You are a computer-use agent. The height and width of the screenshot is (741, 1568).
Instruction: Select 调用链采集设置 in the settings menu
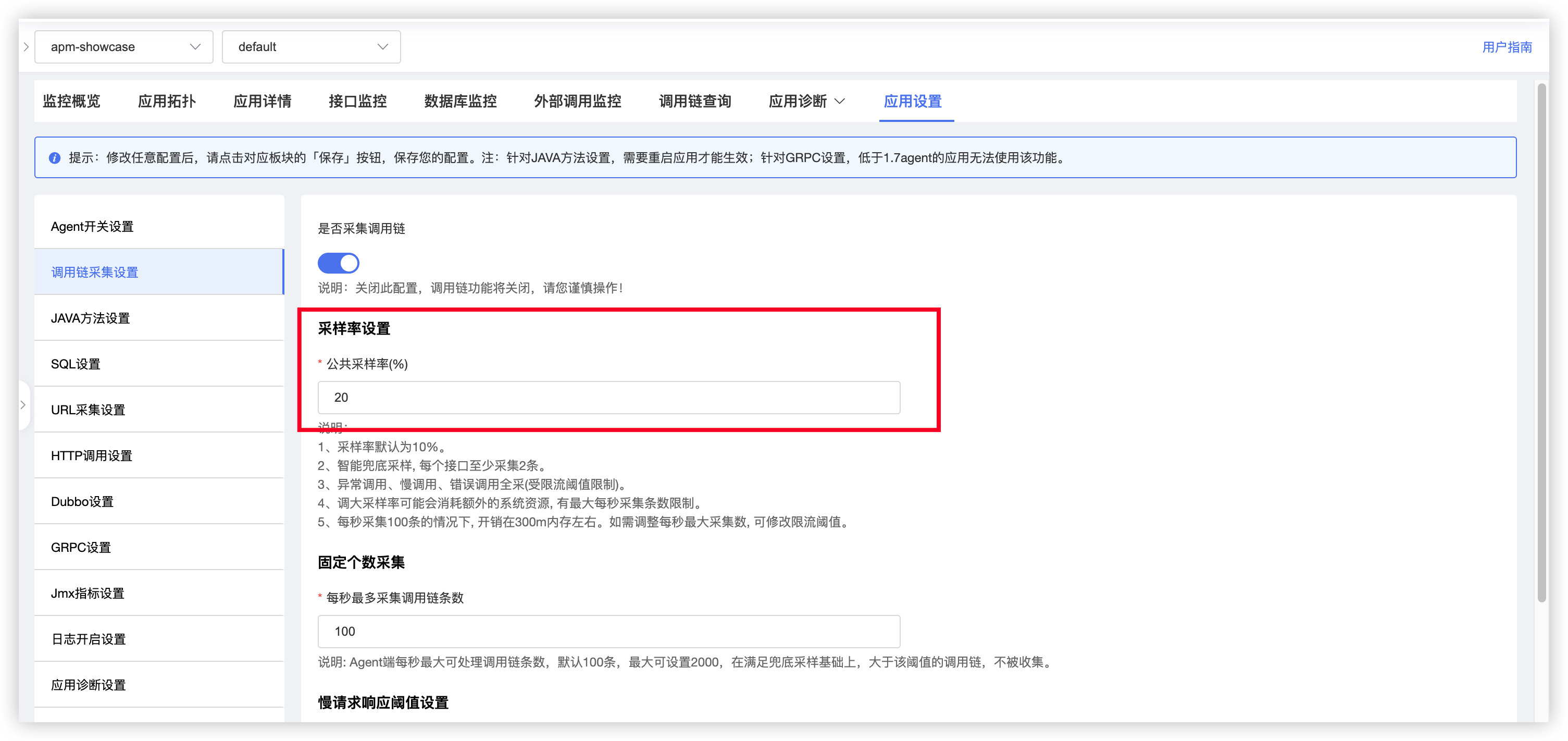(159, 272)
